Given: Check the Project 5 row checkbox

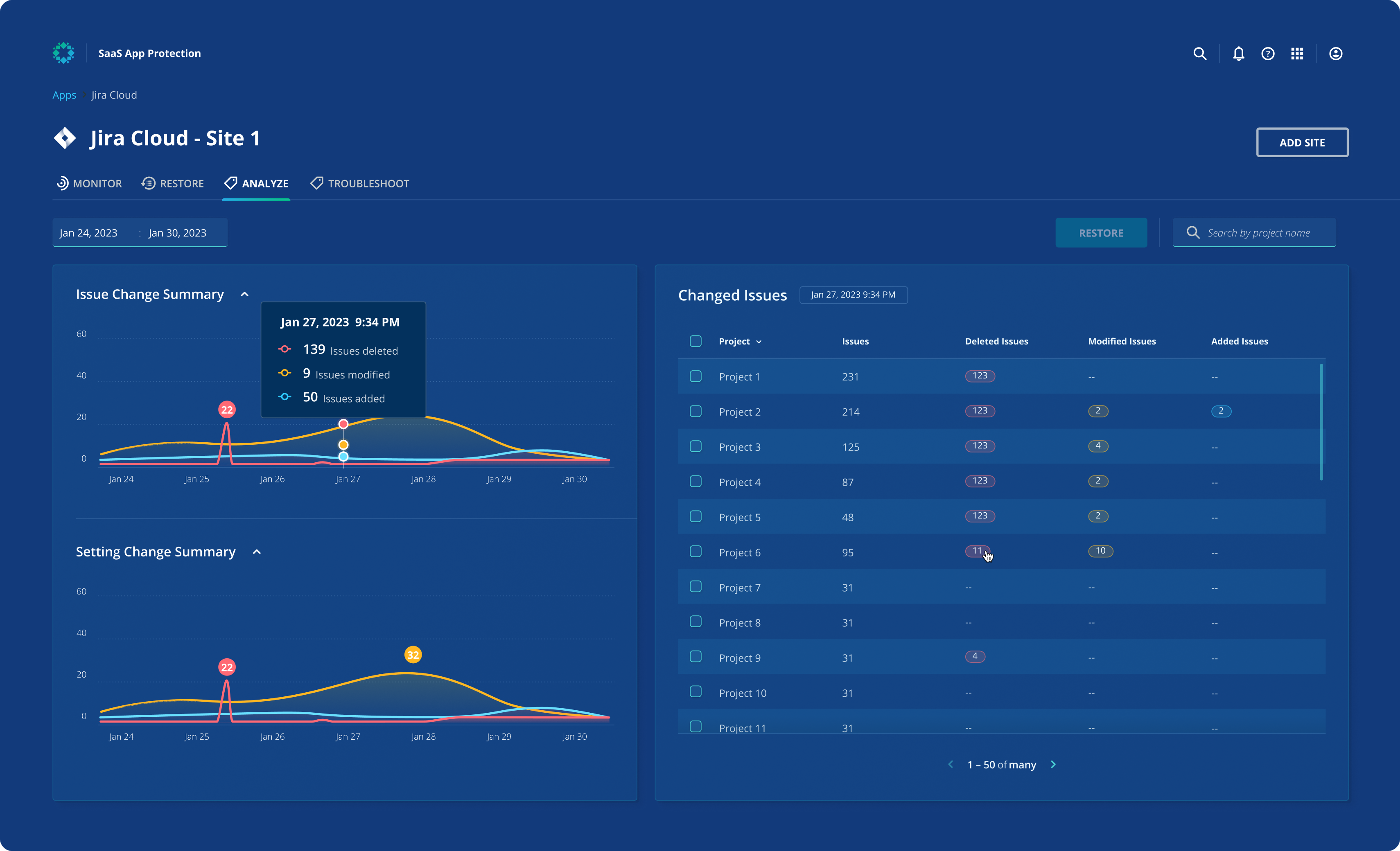Looking at the screenshot, I should tap(695, 517).
